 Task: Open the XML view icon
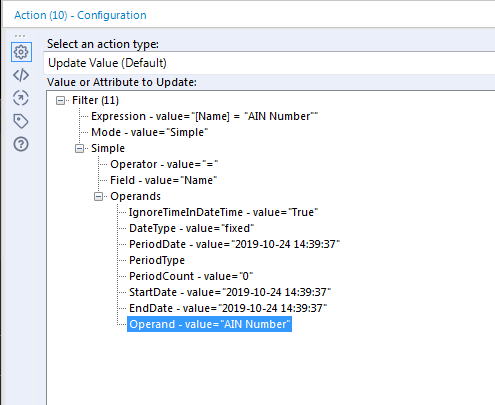point(21,75)
